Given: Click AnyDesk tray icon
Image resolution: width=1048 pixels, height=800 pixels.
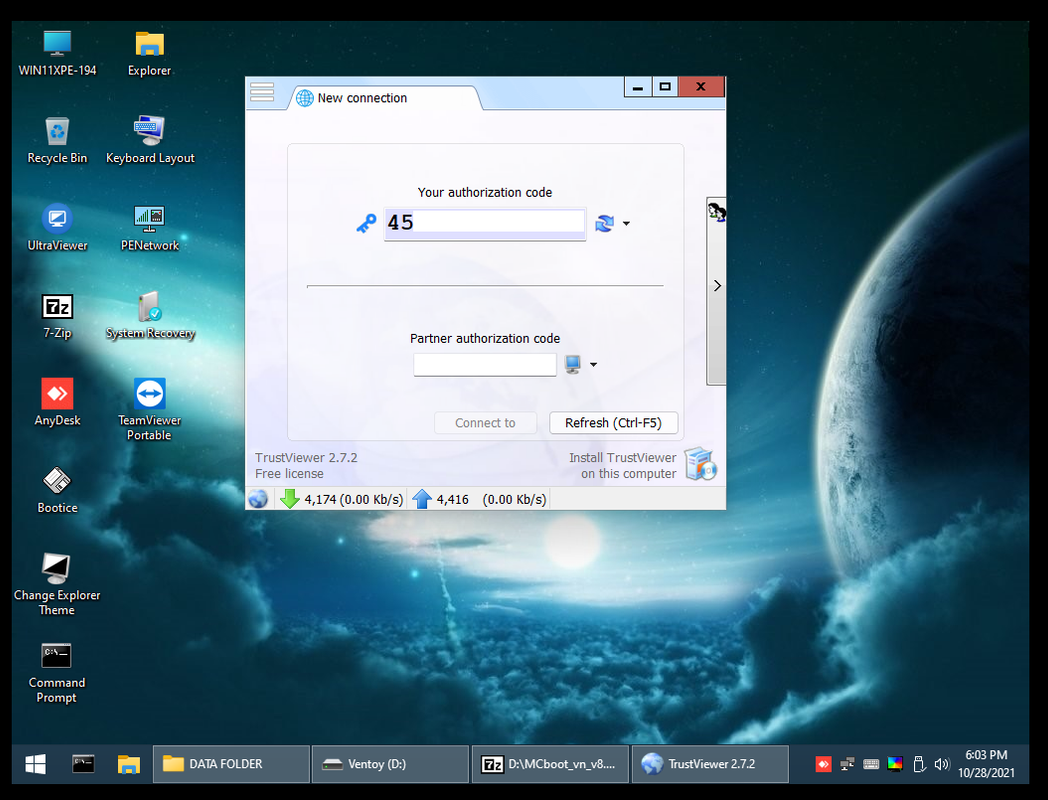Looking at the screenshot, I should [x=823, y=764].
